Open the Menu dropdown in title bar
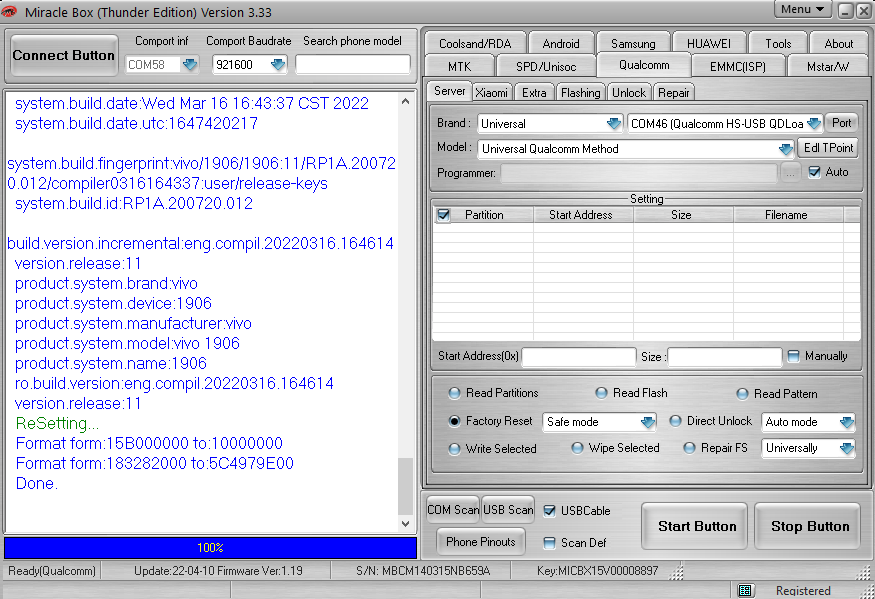This screenshot has height=599, width=875. pyautogui.click(x=802, y=9)
